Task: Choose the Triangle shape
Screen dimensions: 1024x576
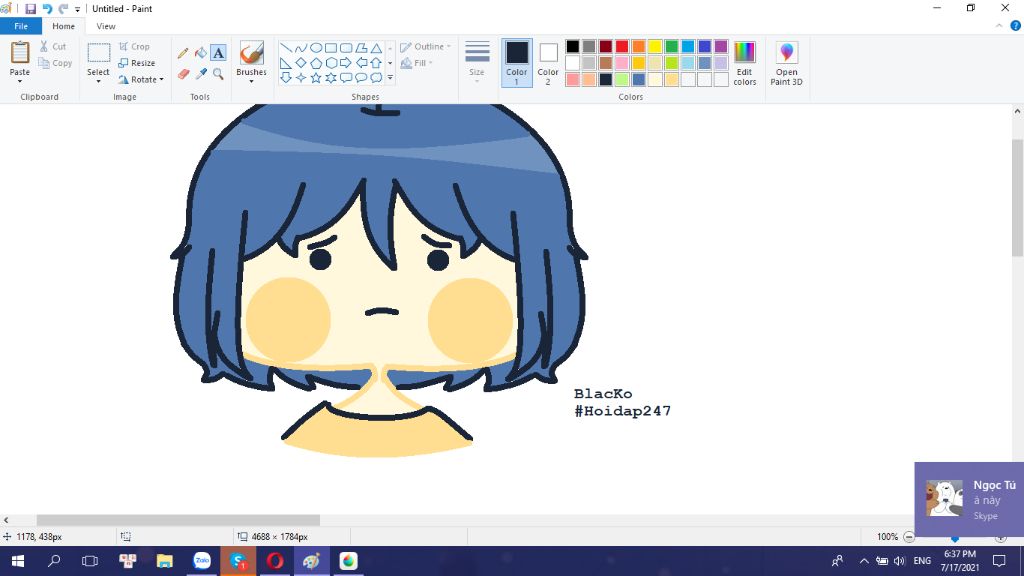Action: pos(376,48)
